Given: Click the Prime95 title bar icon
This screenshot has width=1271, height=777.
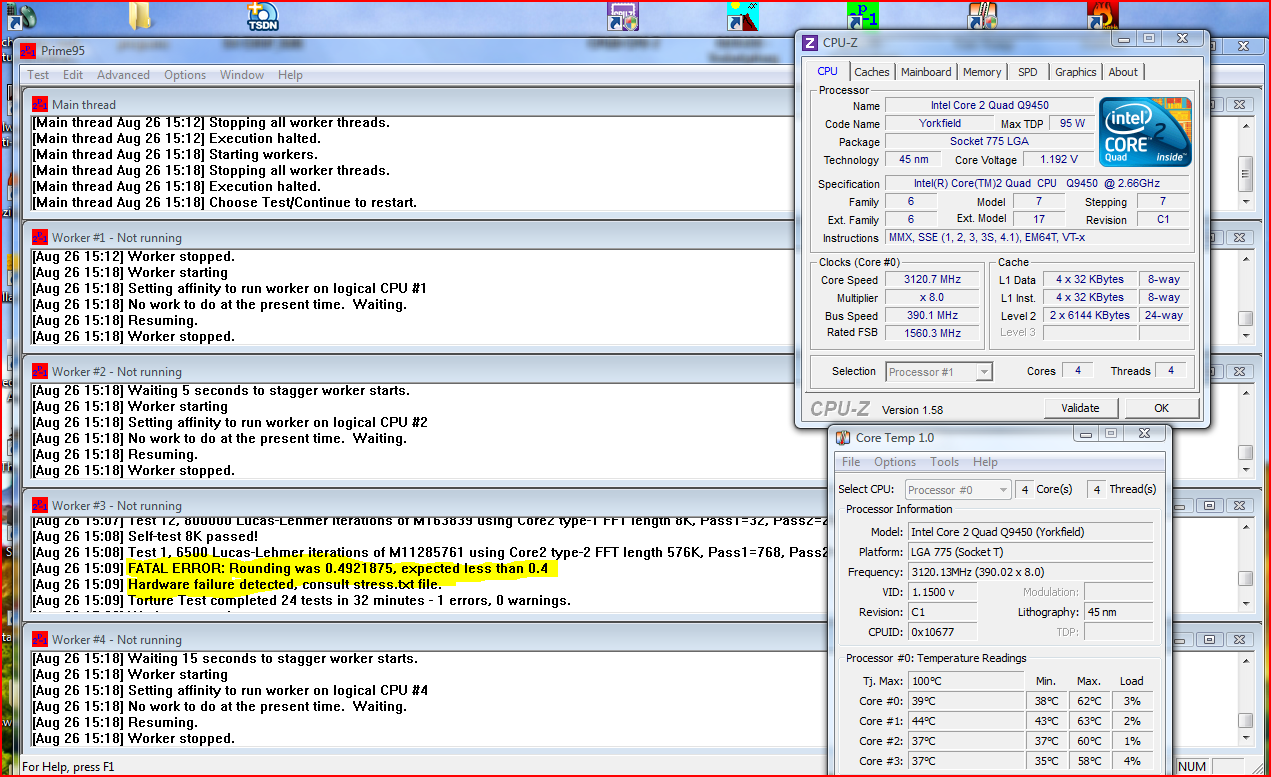Looking at the screenshot, I should pyautogui.click(x=28, y=51).
